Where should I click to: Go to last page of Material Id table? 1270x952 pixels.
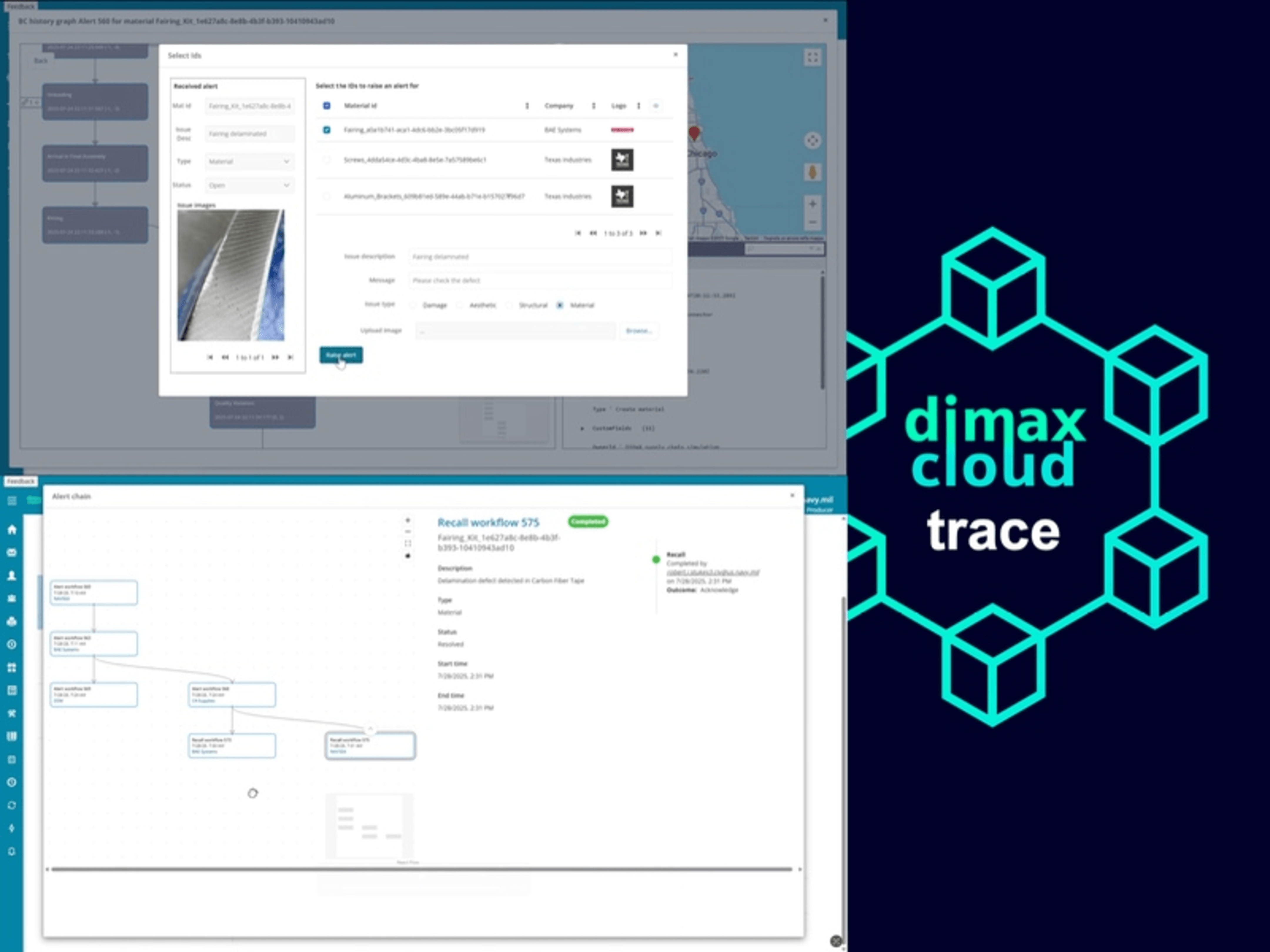(x=659, y=233)
